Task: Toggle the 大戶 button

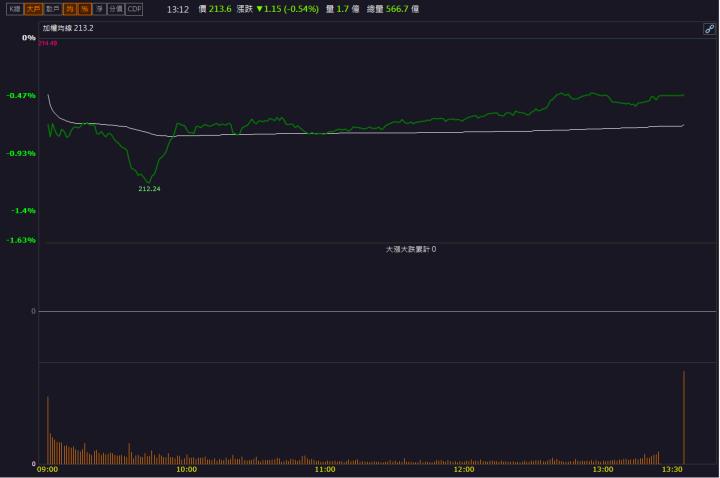Action: click(33, 9)
